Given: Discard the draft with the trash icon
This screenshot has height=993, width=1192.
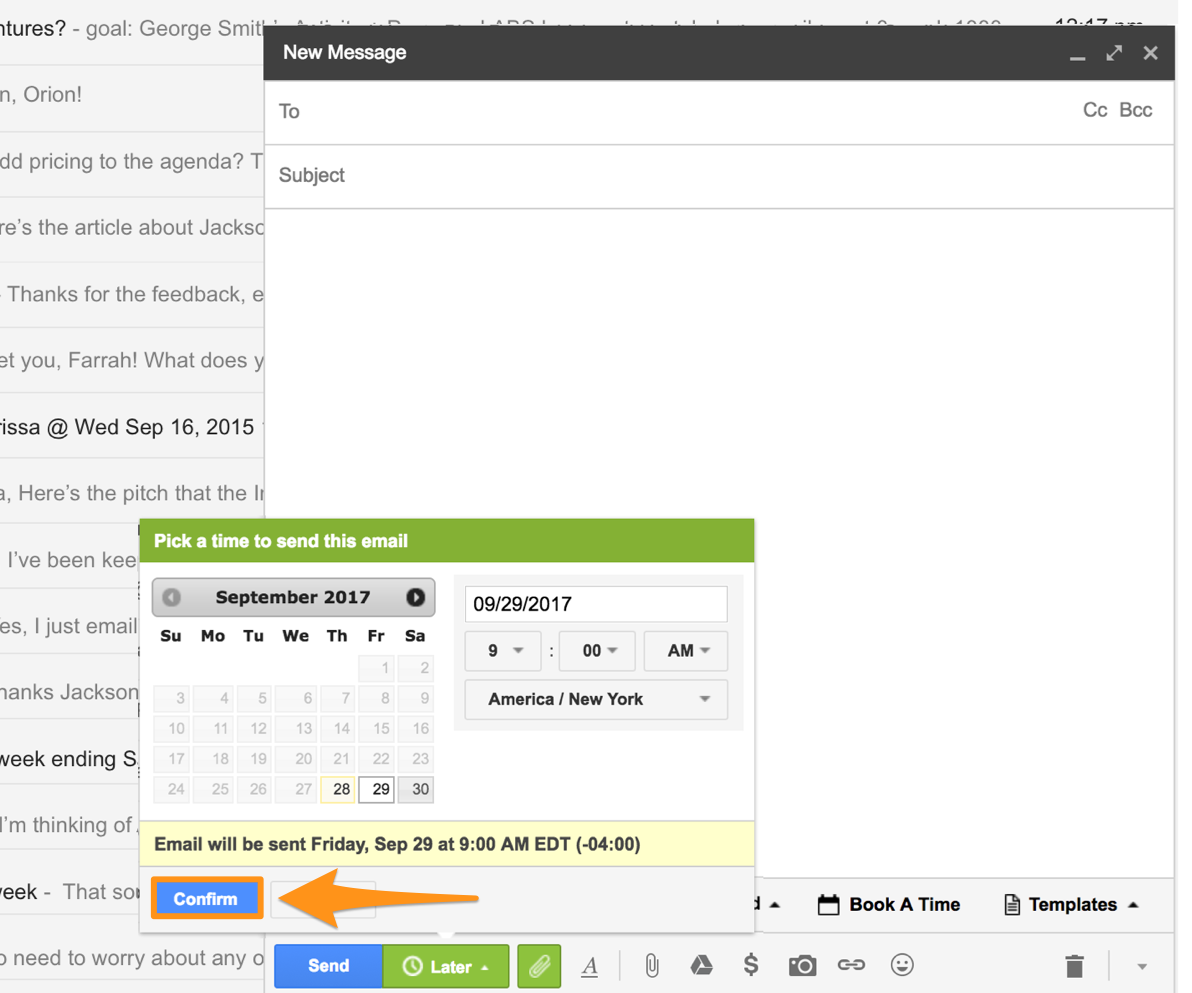Looking at the screenshot, I should 1074,966.
